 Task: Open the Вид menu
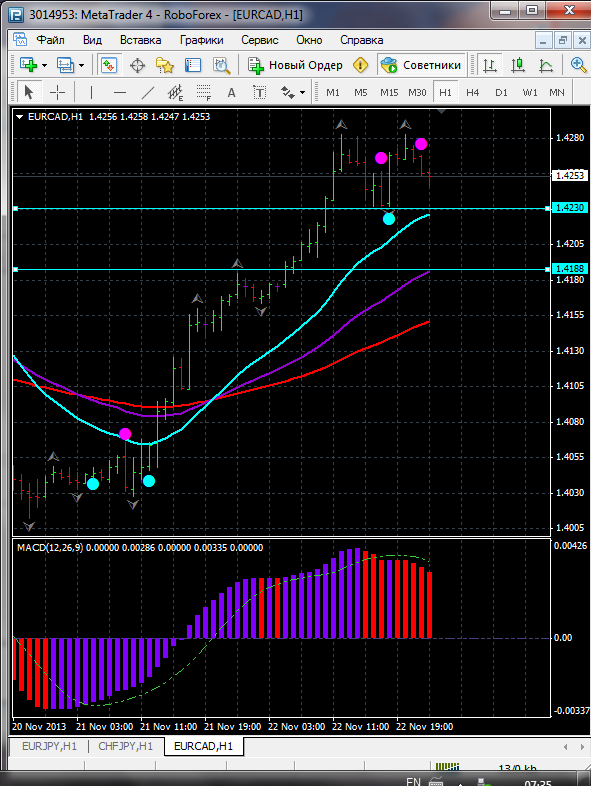92,40
